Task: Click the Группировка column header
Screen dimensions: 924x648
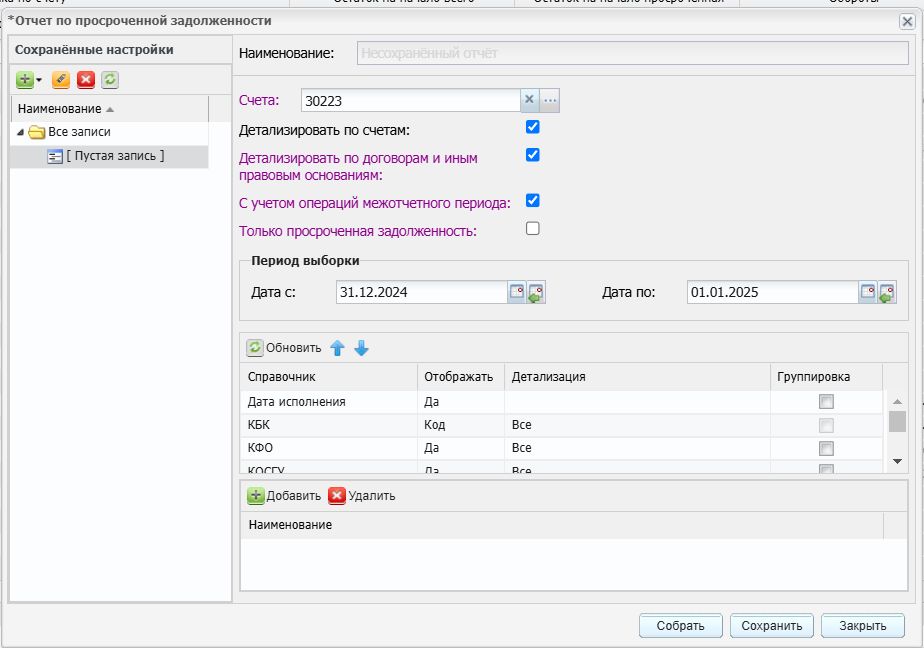Action: click(x=826, y=377)
